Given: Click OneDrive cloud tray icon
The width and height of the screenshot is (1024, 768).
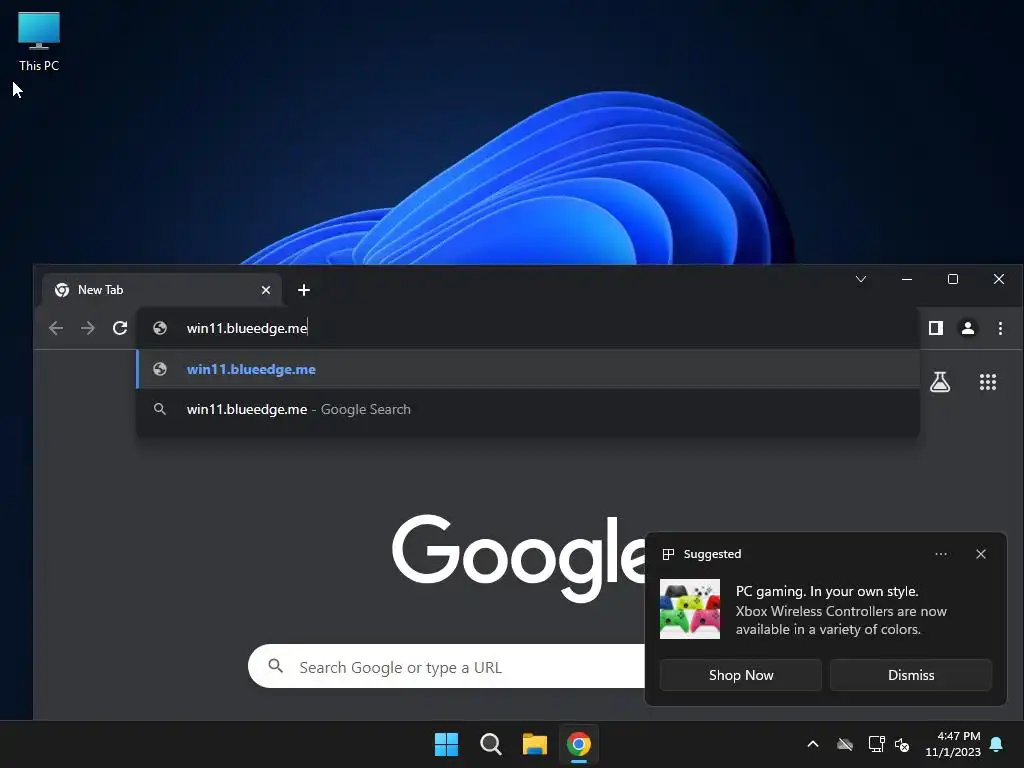Looking at the screenshot, I should [x=845, y=744].
